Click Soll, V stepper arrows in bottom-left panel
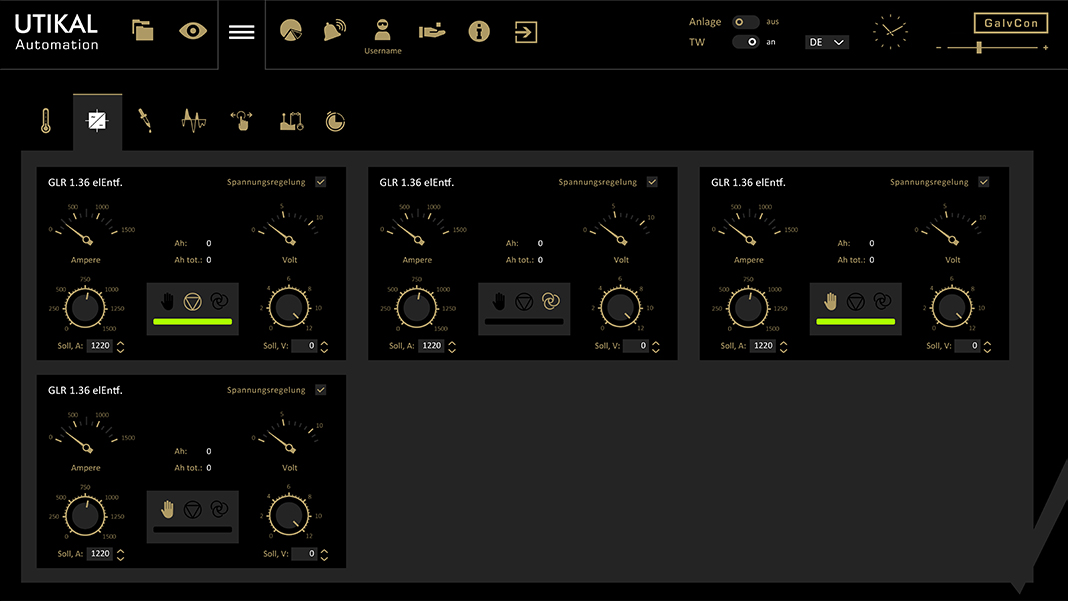Screen dimensions: 1068x601 point(324,554)
